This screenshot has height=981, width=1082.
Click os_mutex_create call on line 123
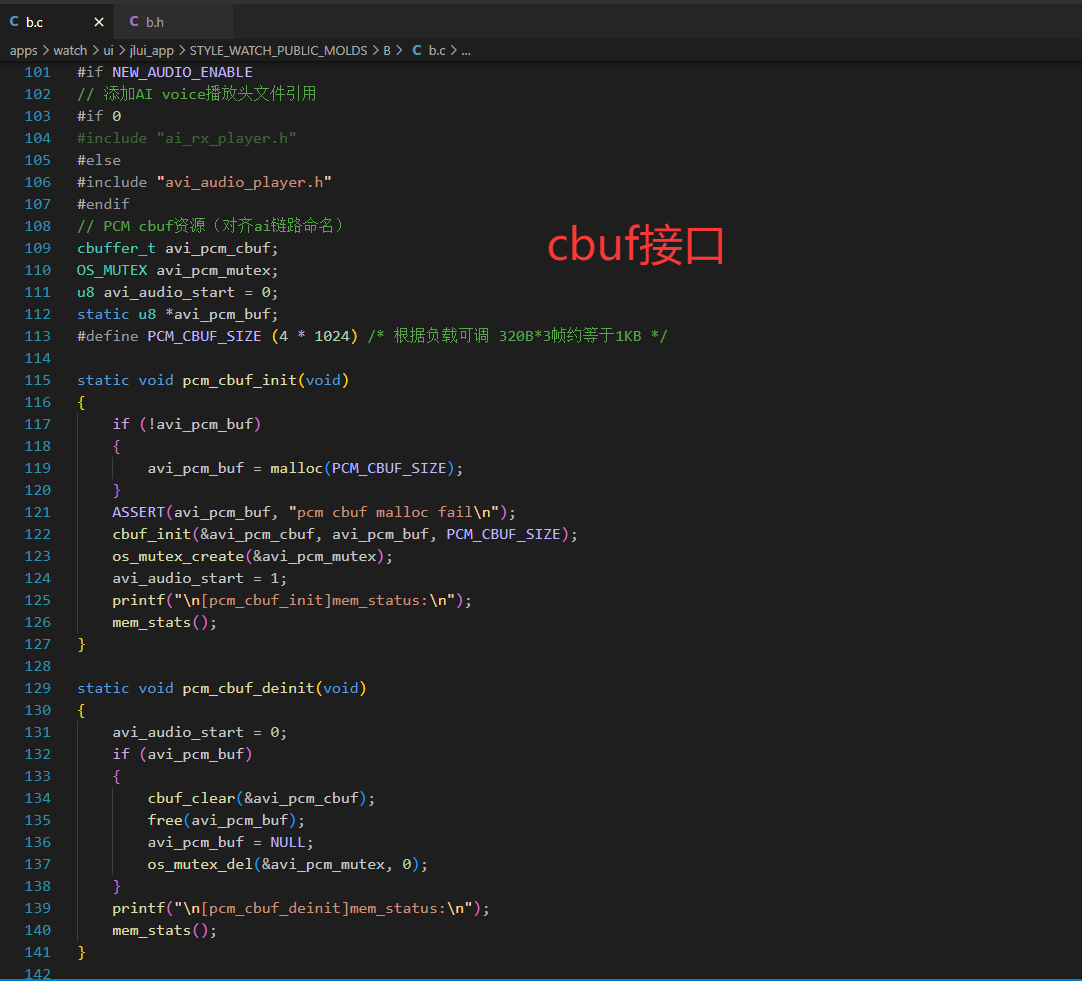click(178, 557)
